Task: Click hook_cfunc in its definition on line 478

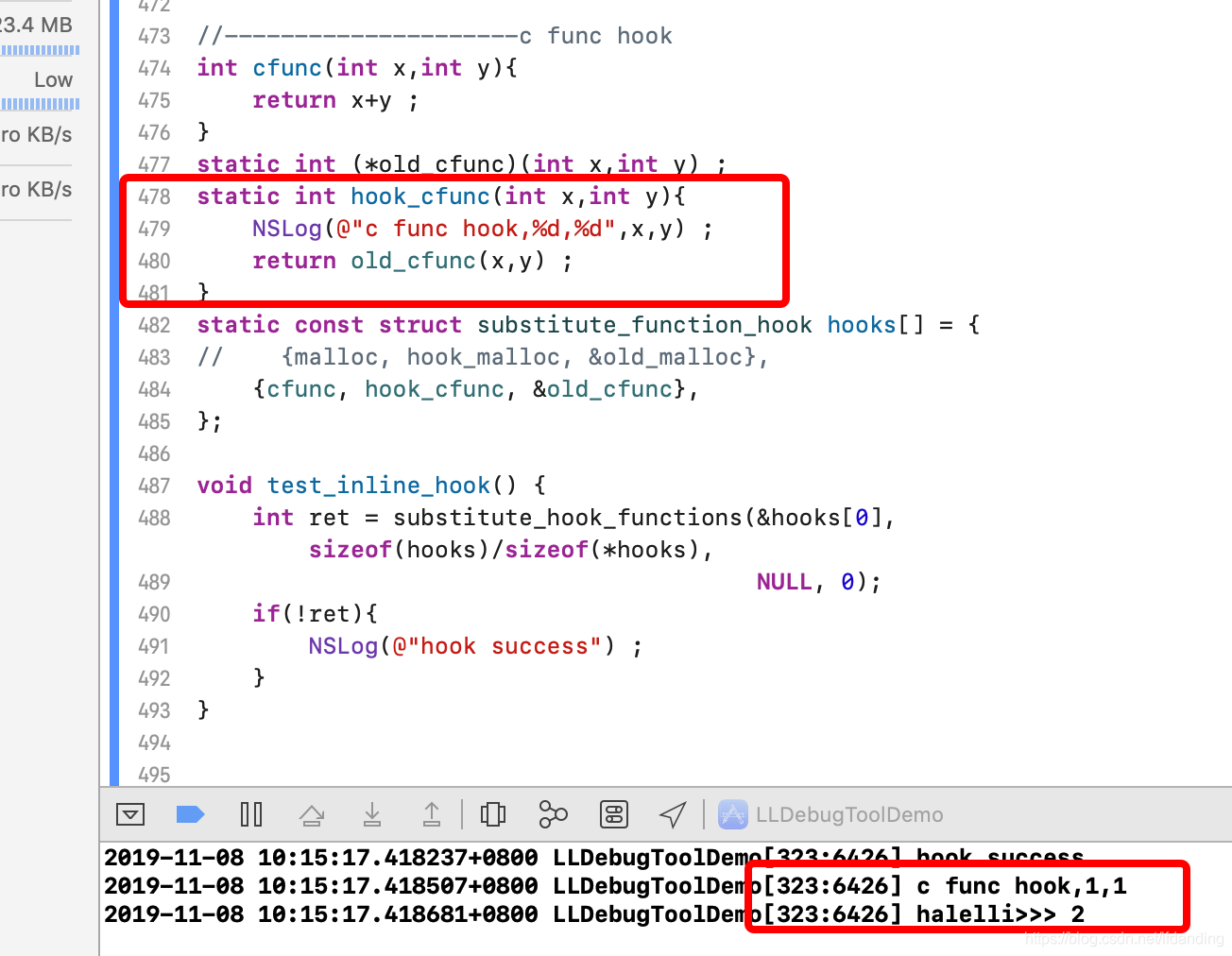Action: (x=420, y=196)
